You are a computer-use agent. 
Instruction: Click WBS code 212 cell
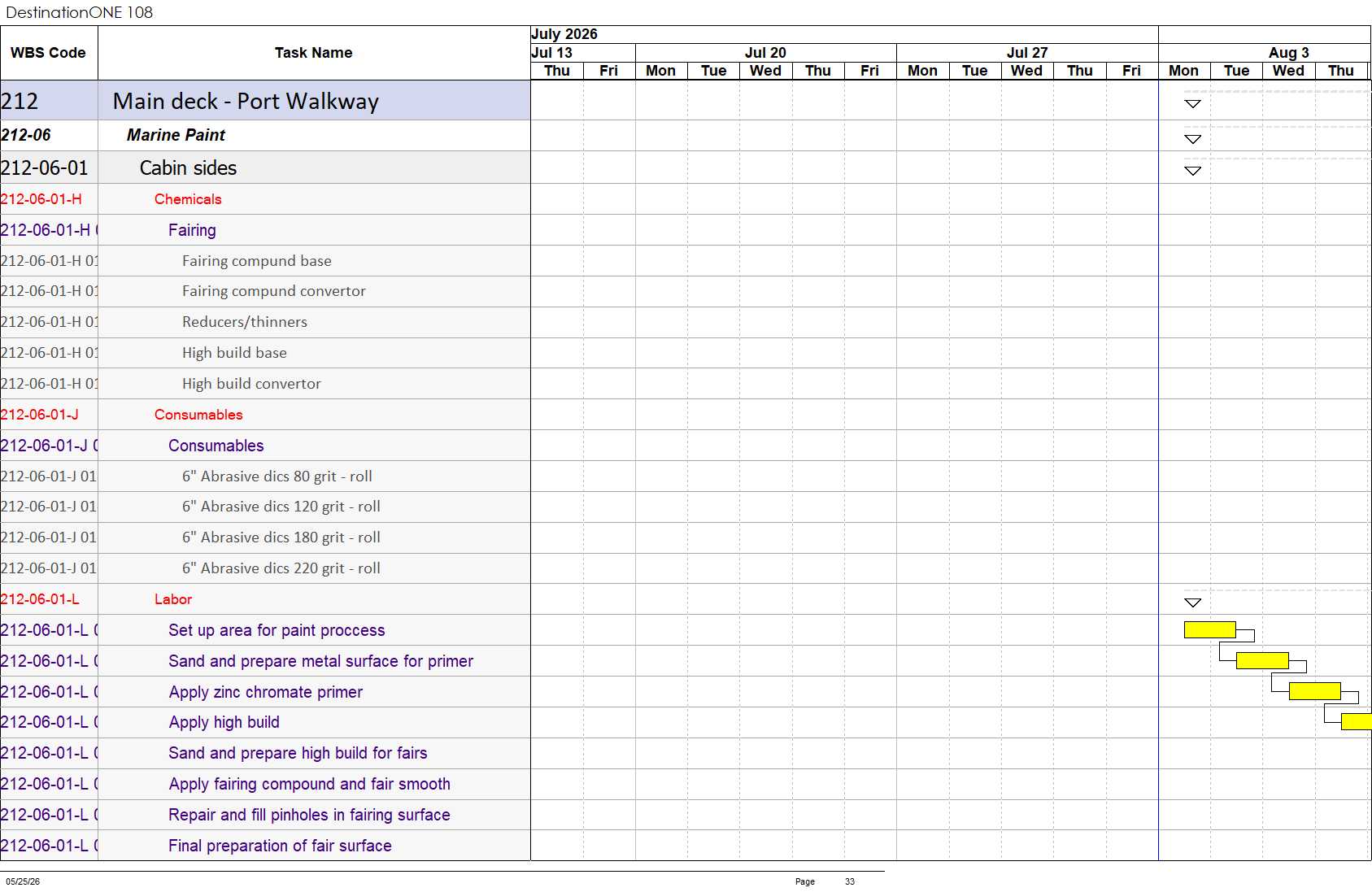pos(49,101)
